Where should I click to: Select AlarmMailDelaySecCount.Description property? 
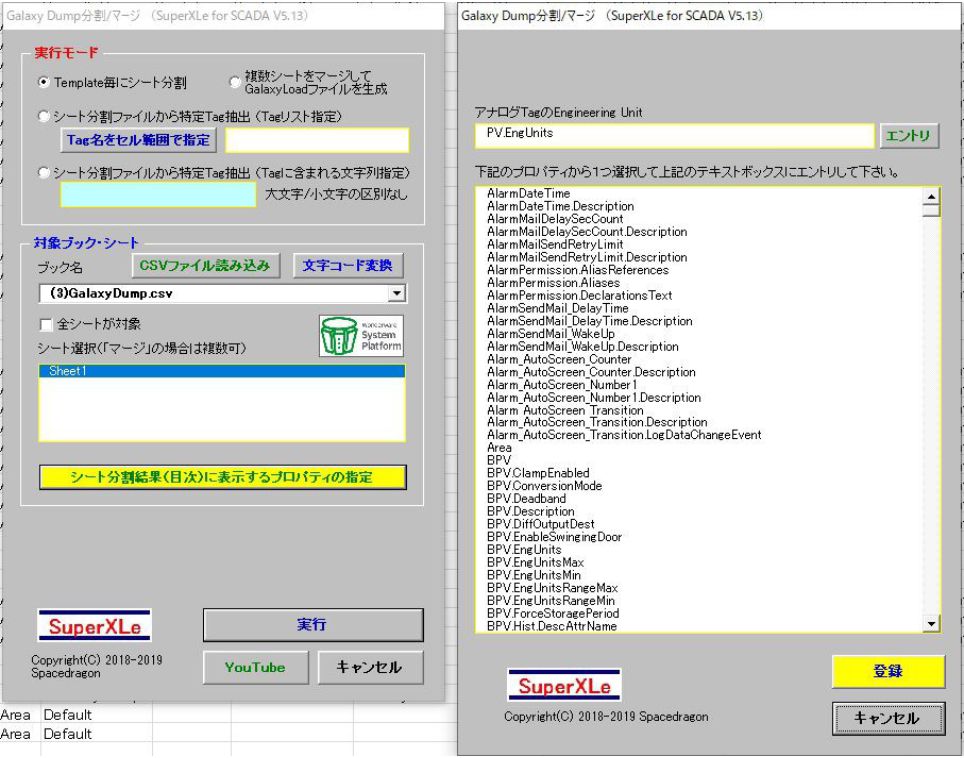(x=587, y=232)
